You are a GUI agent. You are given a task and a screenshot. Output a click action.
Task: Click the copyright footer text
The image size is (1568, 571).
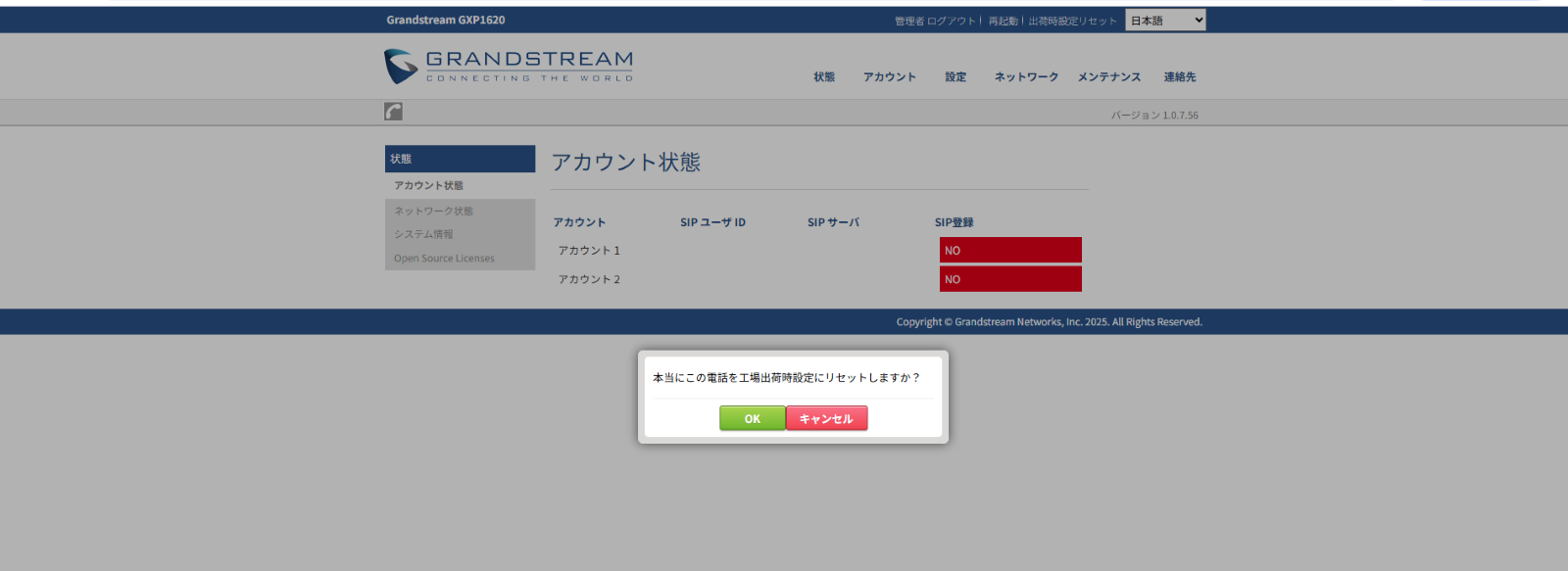pyautogui.click(x=1049, y=321)
